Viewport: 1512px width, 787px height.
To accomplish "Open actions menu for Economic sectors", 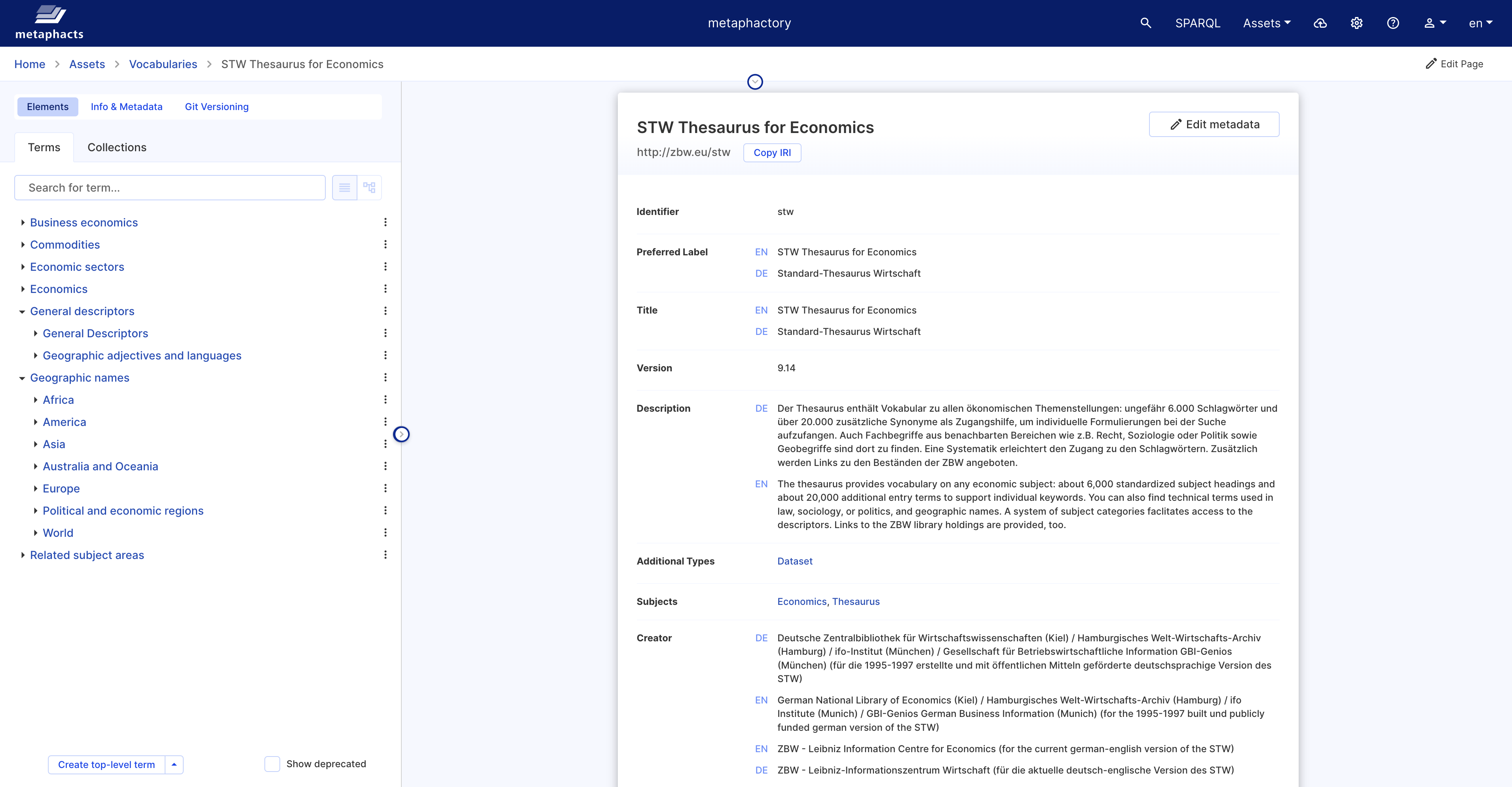I will [385, 267].
